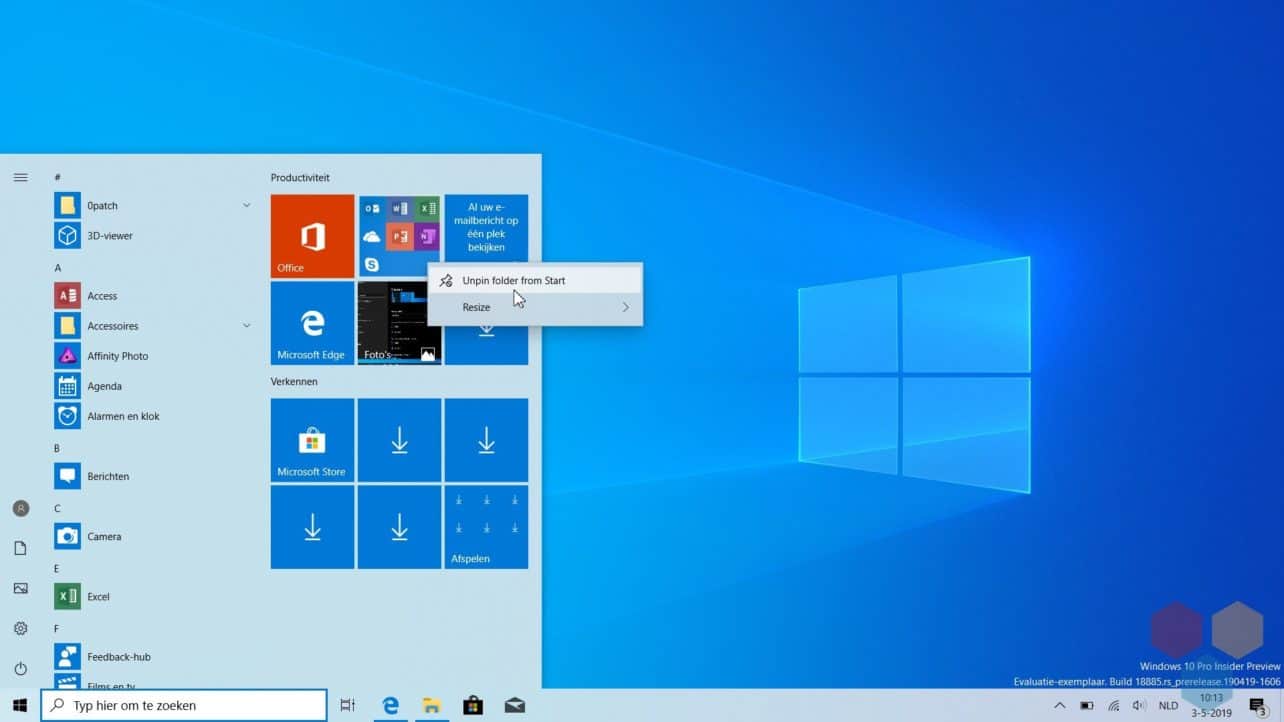This screenshot has height=722, width=1284.
Task: Click the Office tile
Action: pyautogui.click(x=311, y=235)
